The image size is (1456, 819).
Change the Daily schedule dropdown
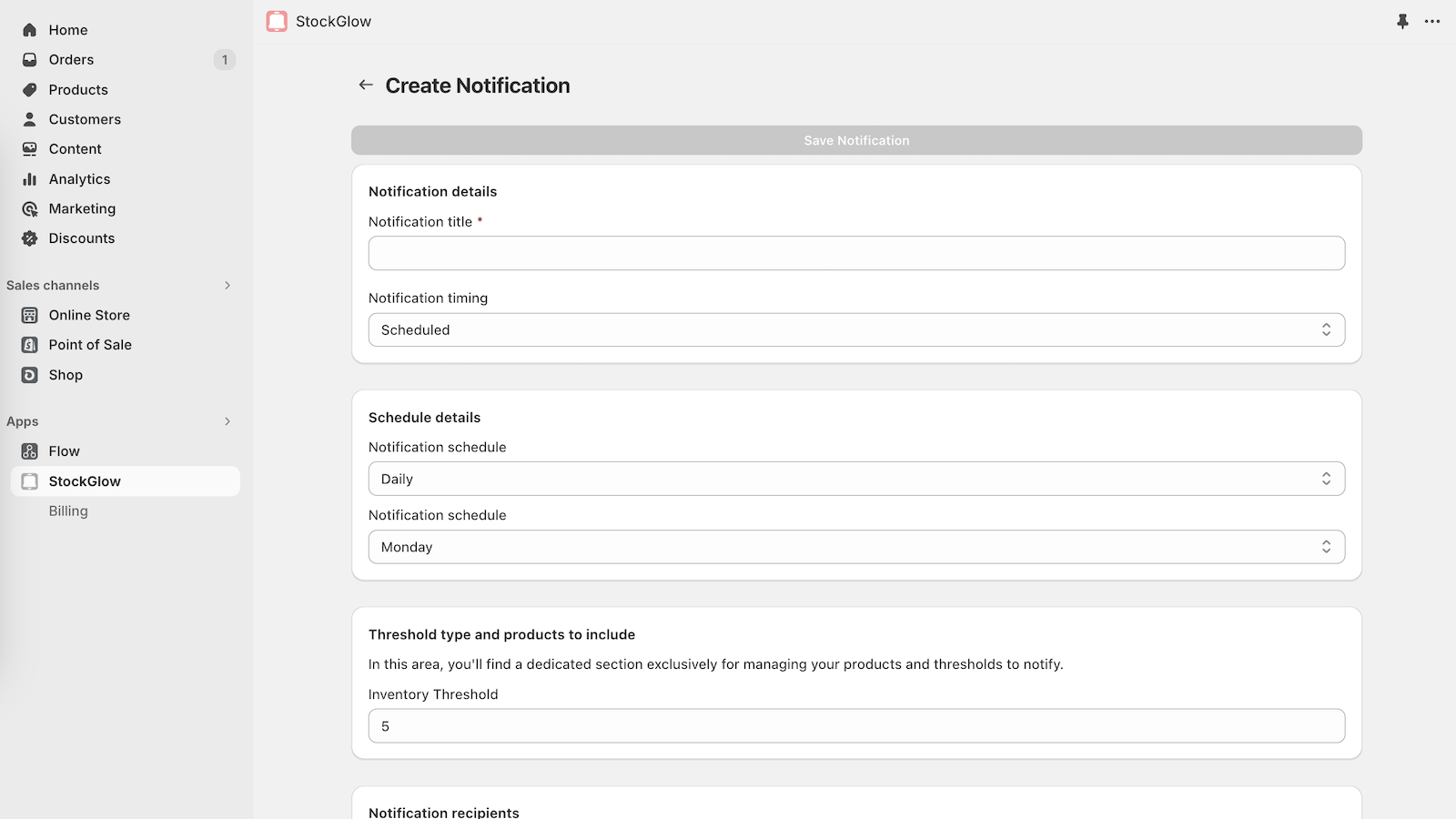coord(855,478)
